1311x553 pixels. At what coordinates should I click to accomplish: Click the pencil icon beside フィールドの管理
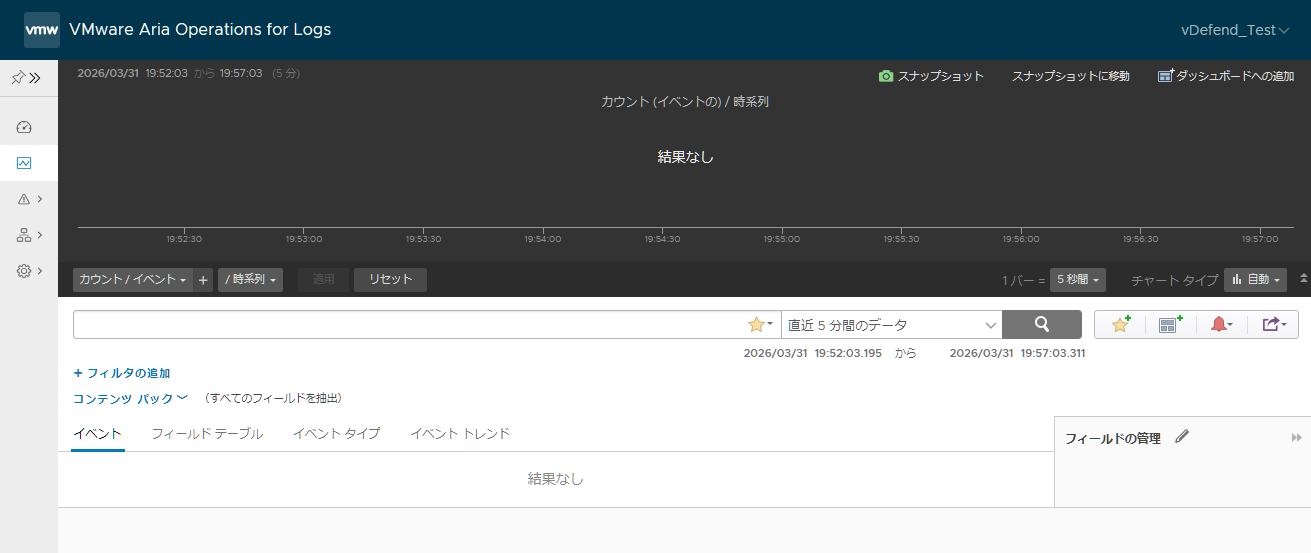point(1182,437)
